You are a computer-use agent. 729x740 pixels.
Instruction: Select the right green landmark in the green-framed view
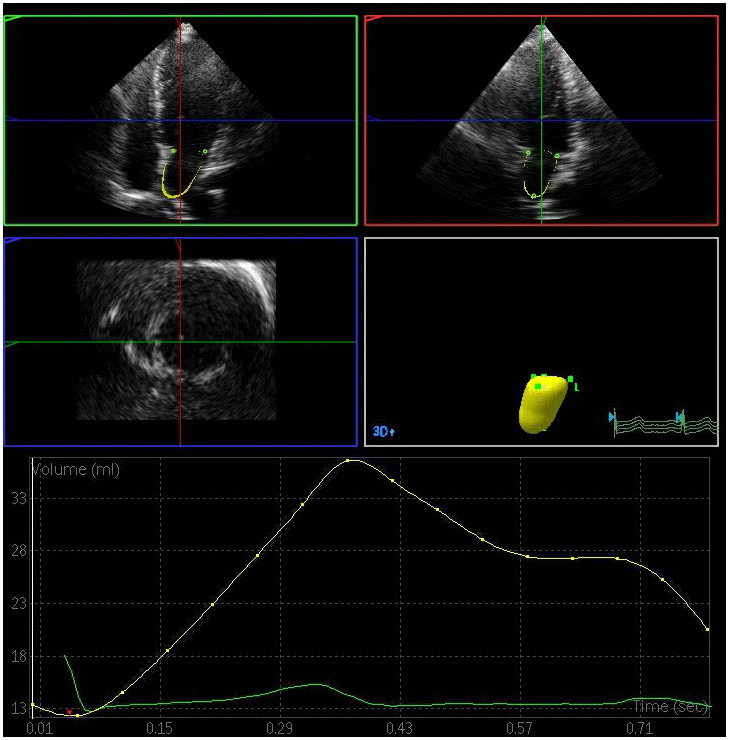[205, 152]
